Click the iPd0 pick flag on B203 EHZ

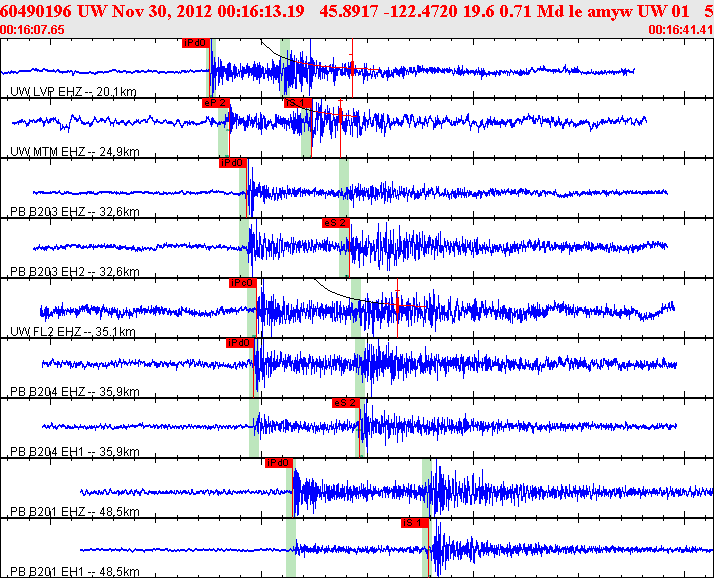(x=233, y=163)
